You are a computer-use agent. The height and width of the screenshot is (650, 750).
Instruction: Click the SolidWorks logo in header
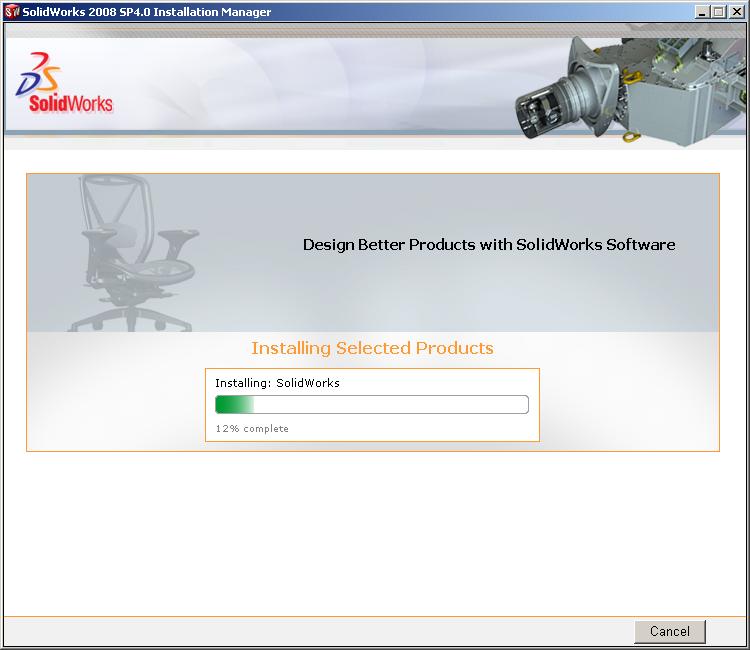(x=64, y=83)
